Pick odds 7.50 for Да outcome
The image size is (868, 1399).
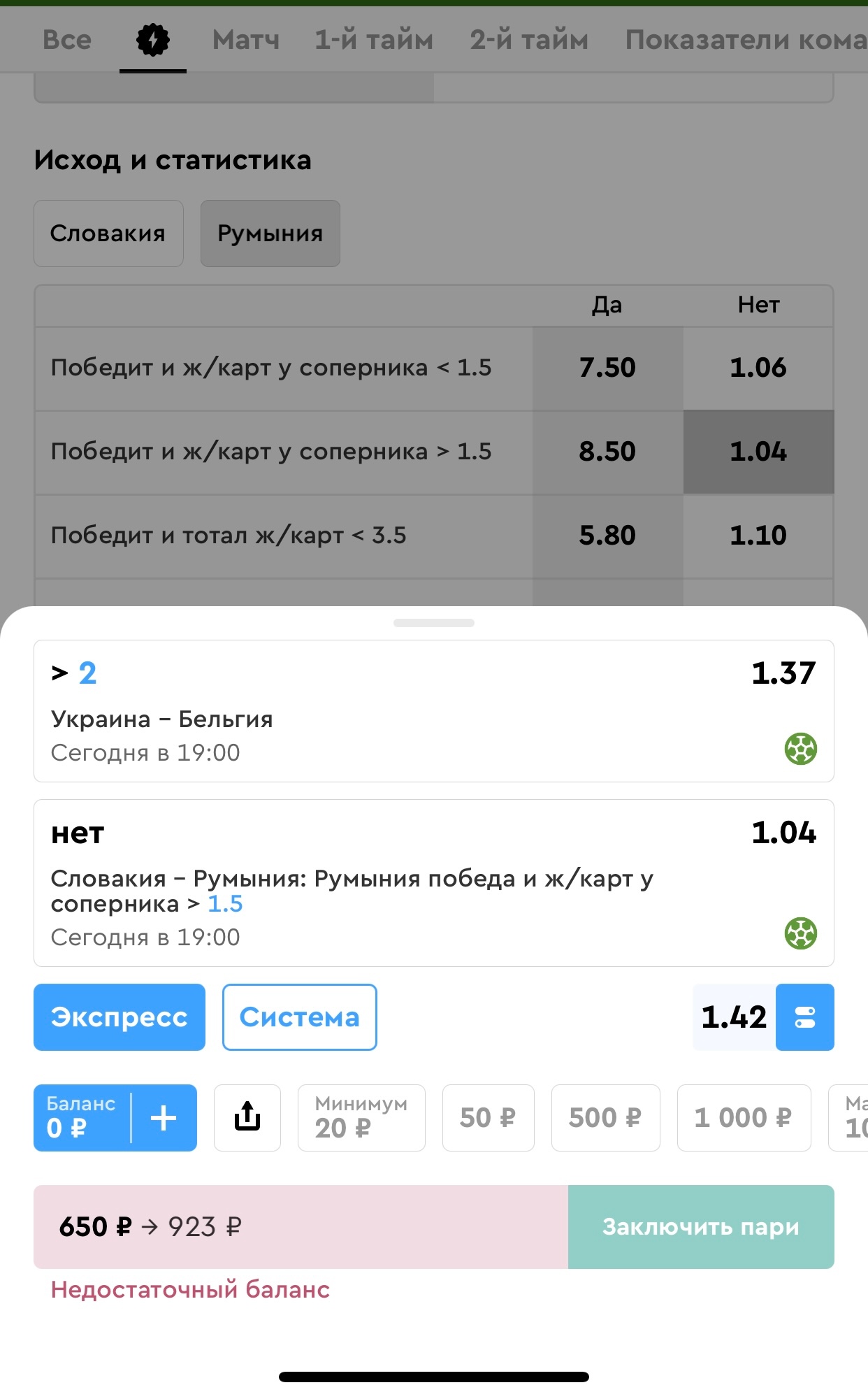click(607, 368)
